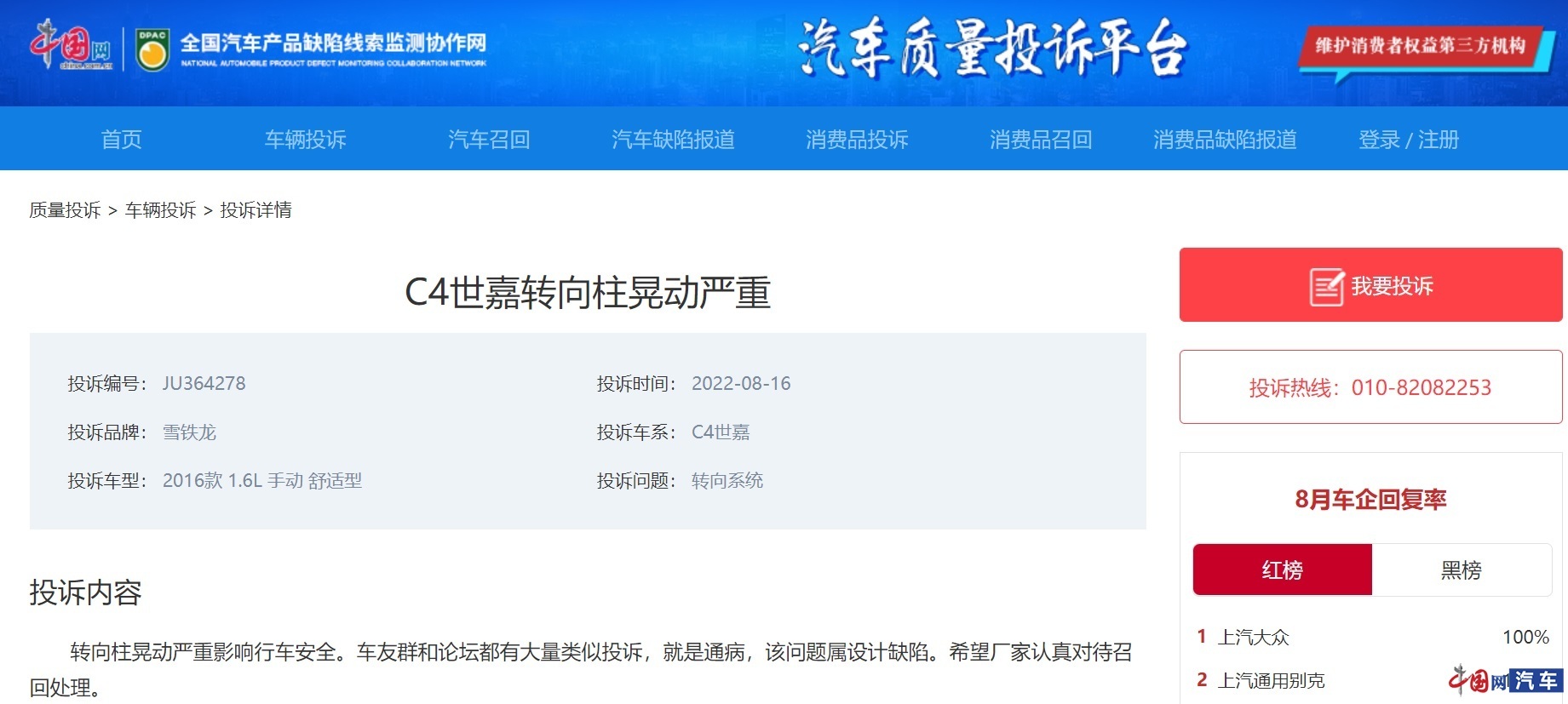
Task: Open 消费品缺陷报道 navigation item
Action: click(1226, 140)
